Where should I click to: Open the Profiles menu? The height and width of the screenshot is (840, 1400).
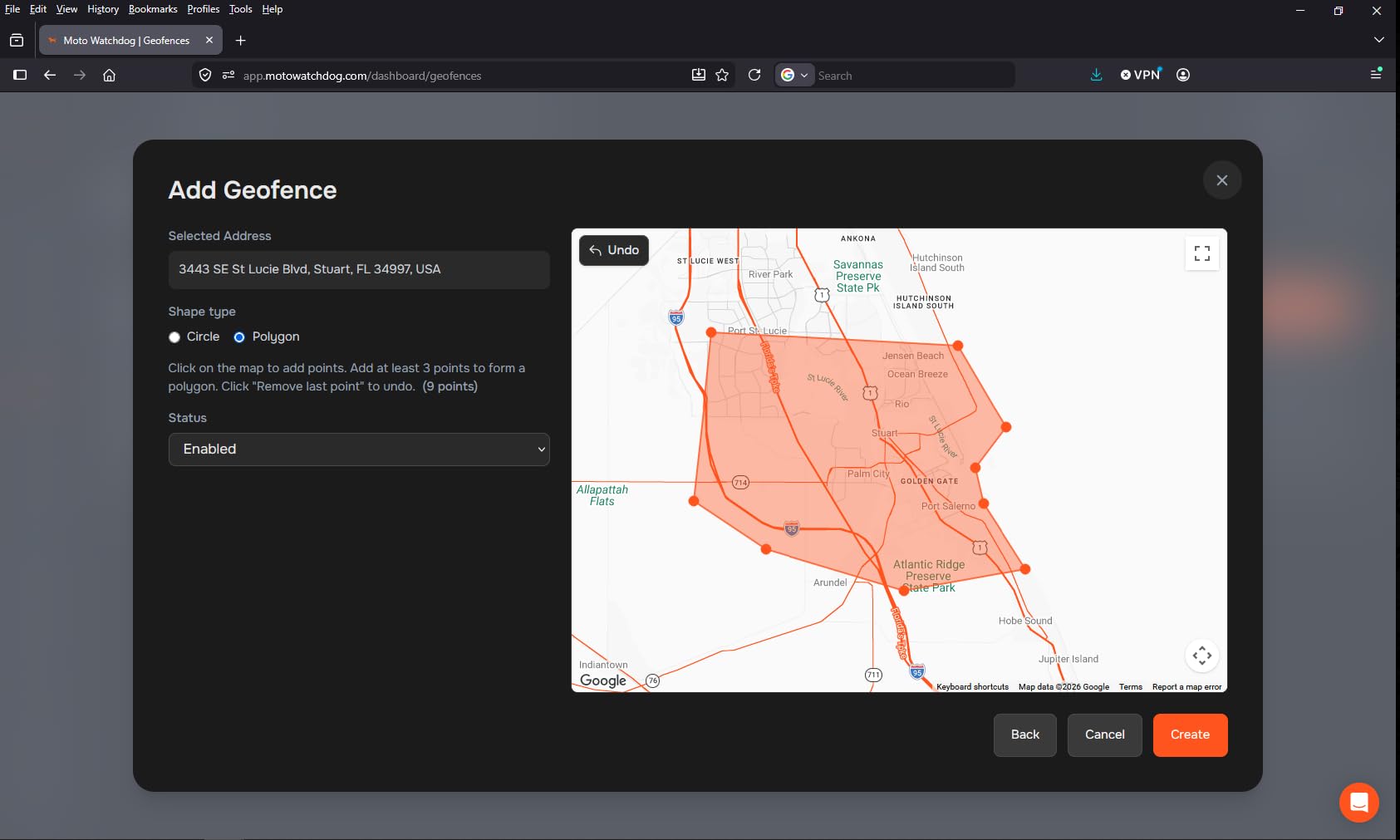[204, 9]
